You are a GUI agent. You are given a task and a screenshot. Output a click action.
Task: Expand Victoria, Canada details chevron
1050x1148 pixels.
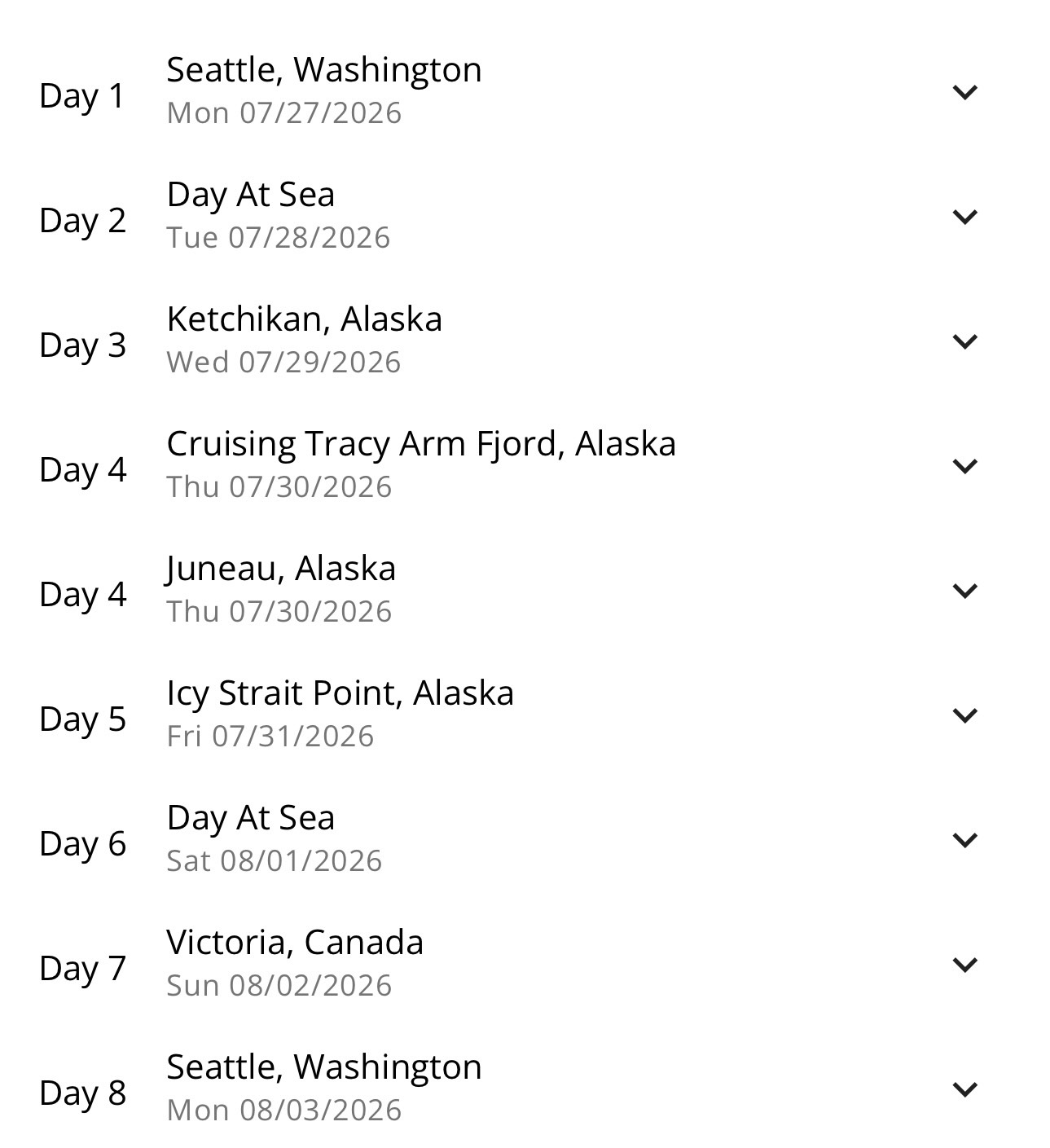click(964, 965)
